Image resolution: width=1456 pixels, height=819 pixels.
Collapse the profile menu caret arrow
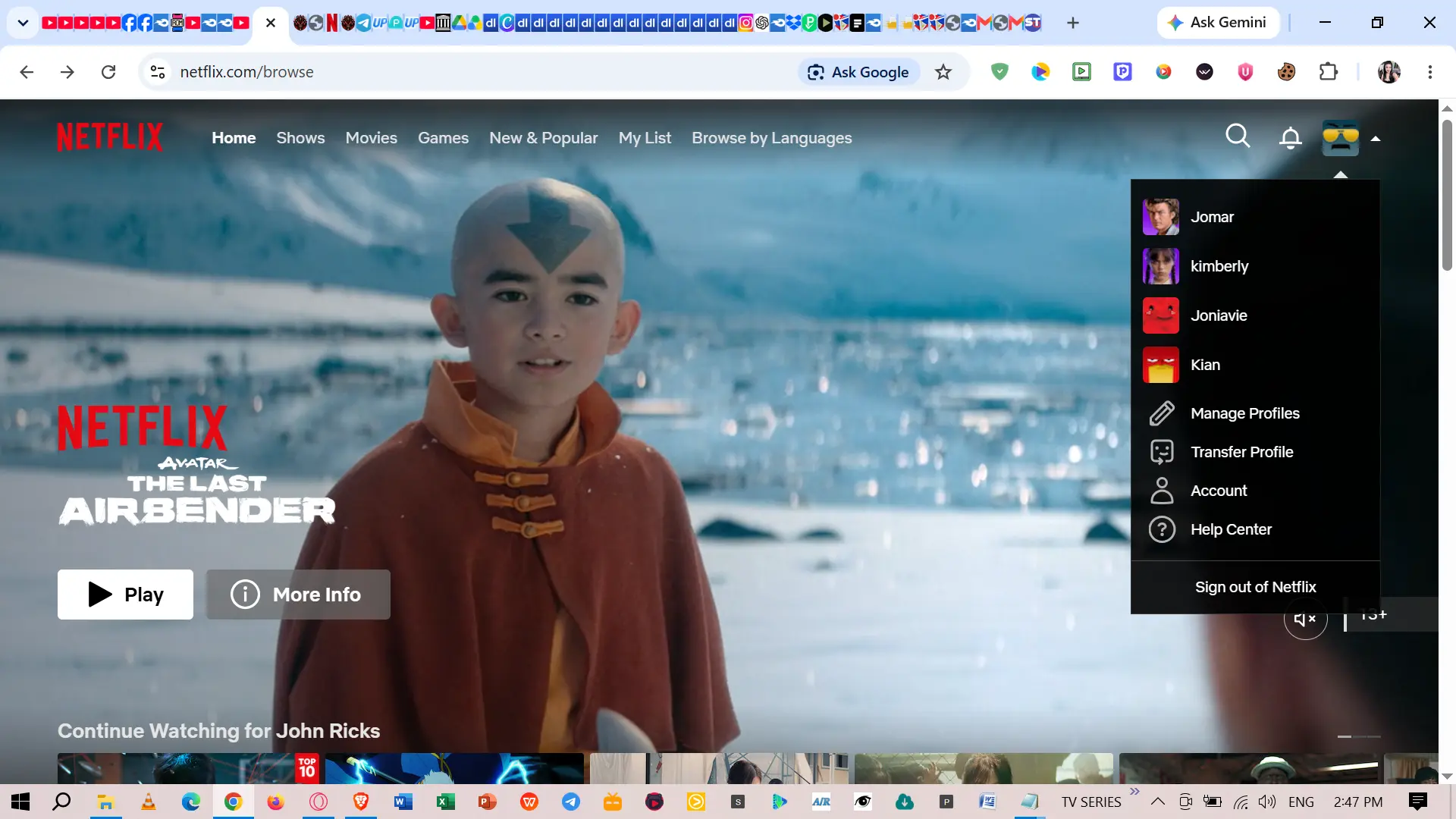tap(1376, 139)
